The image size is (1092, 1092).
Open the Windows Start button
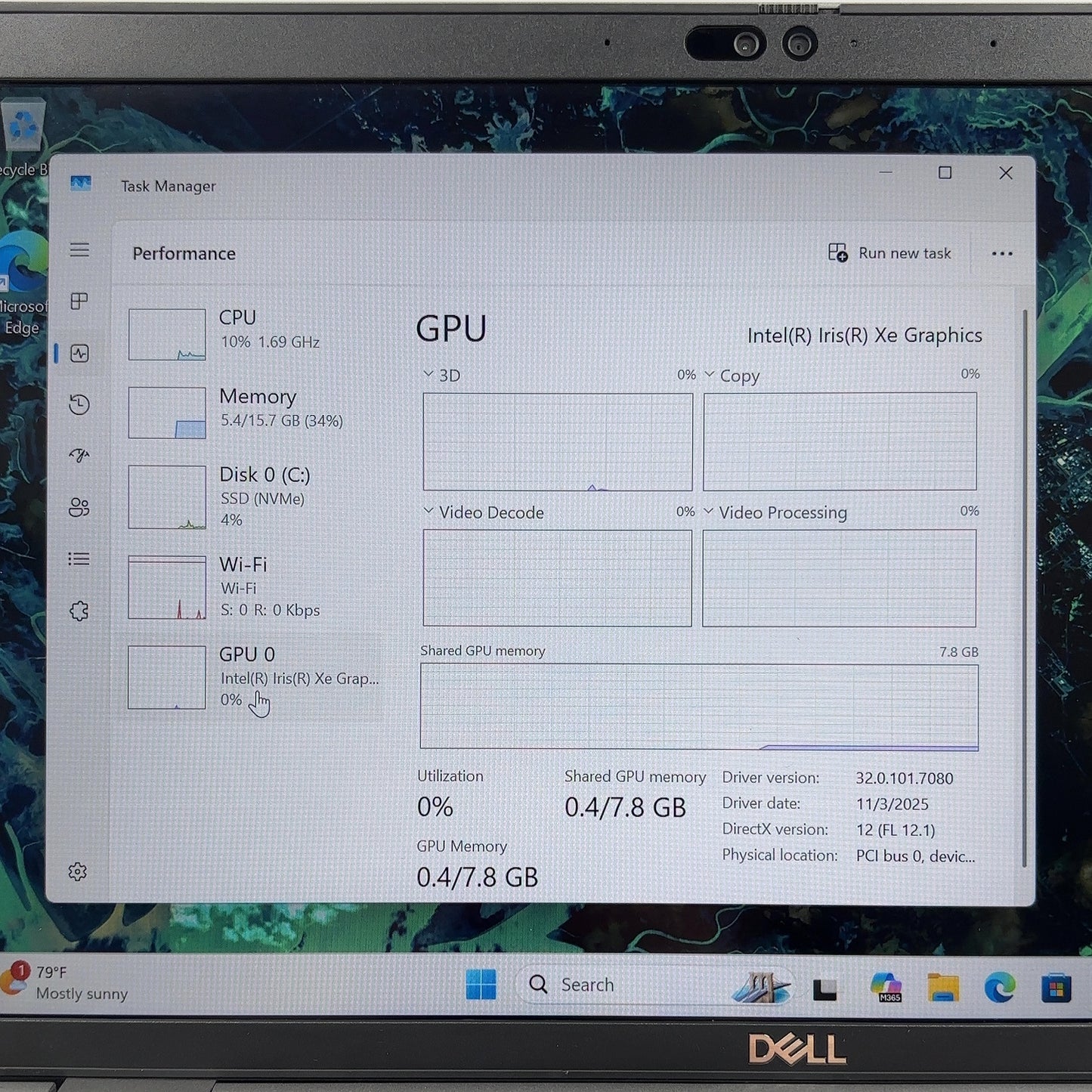pyautogui.click(x=481, y=985)
